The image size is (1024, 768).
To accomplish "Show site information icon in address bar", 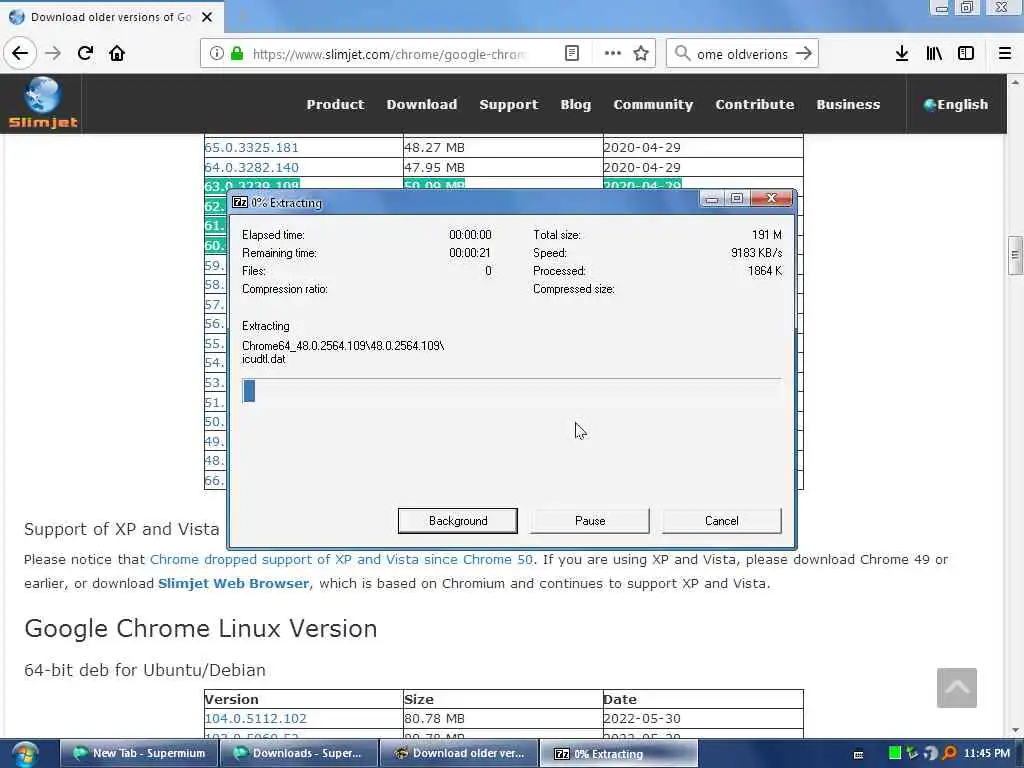I will [x=216, y=54].
